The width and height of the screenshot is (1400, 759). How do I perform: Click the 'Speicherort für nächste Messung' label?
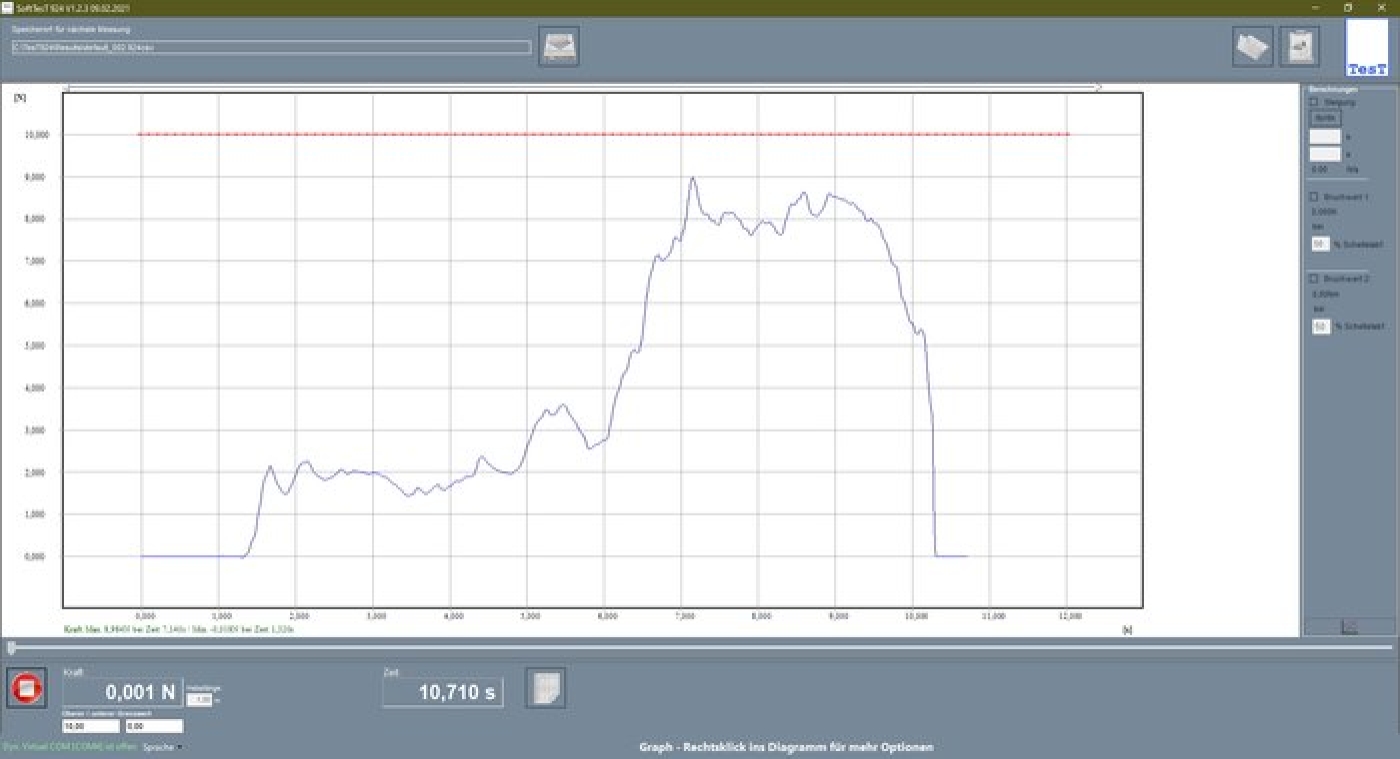(71, 30)
